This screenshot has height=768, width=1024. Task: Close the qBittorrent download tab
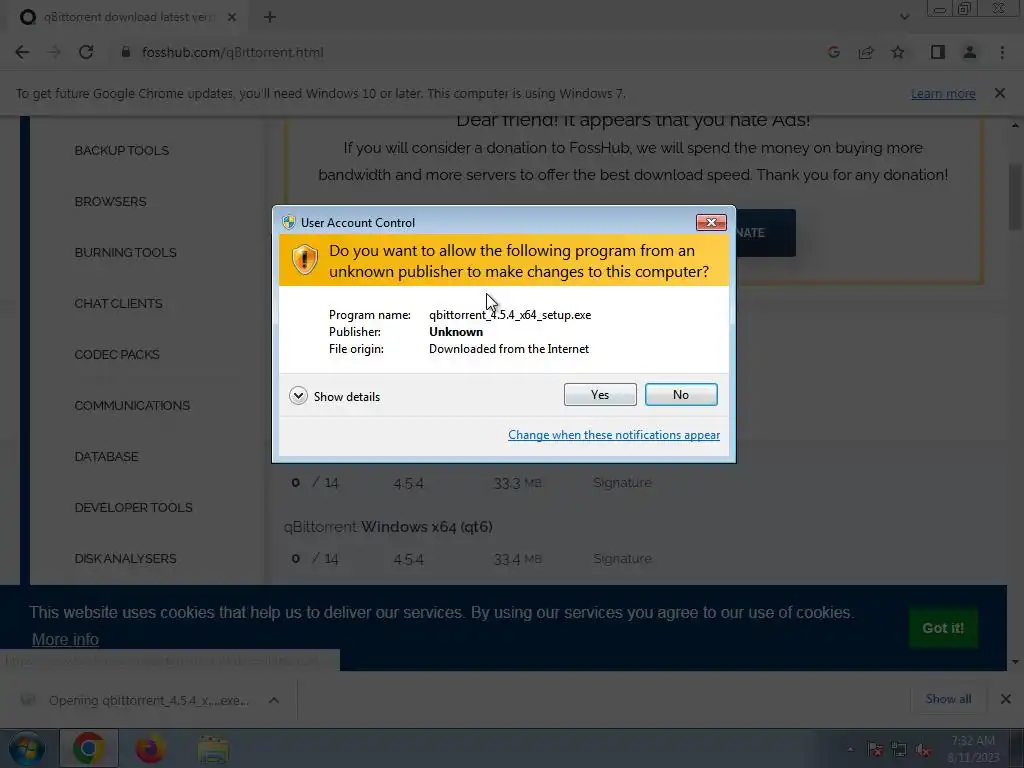point(231,18)
